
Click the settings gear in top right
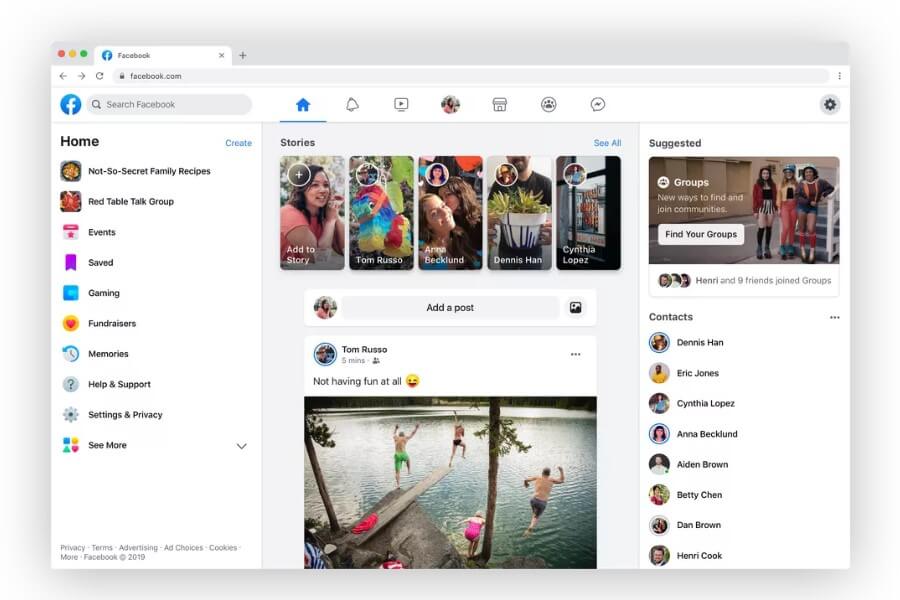coord(830,104)
